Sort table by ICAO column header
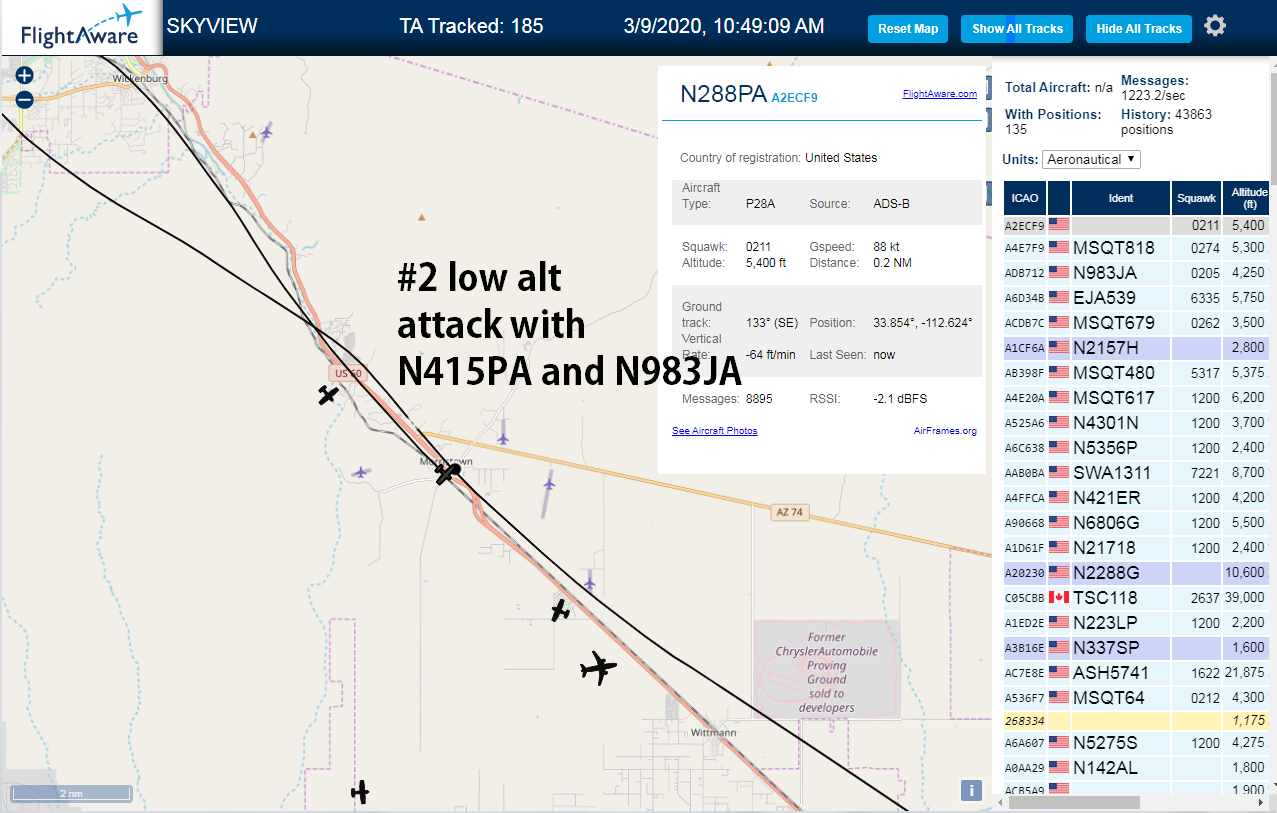 click(x=1024, y=198)
